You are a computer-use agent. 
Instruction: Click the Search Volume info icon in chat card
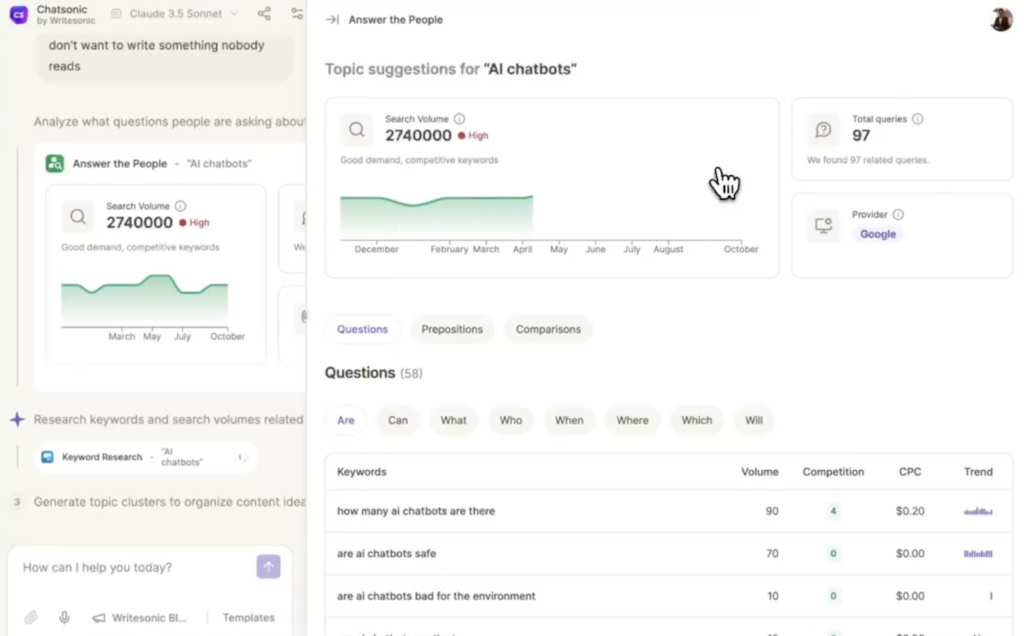(180, 206)
